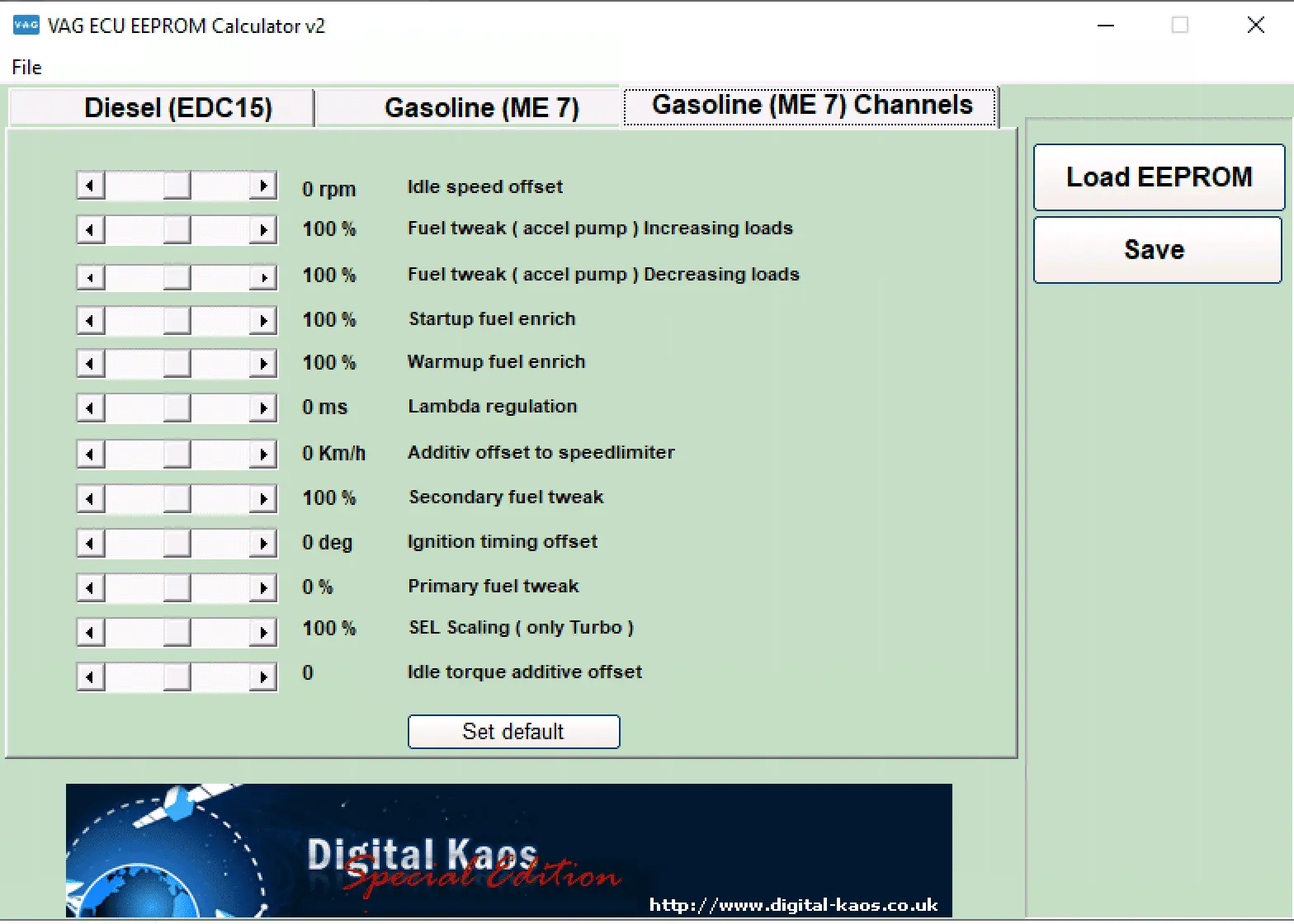
Task: Click the Save button
Action: tap(1157, 250)
